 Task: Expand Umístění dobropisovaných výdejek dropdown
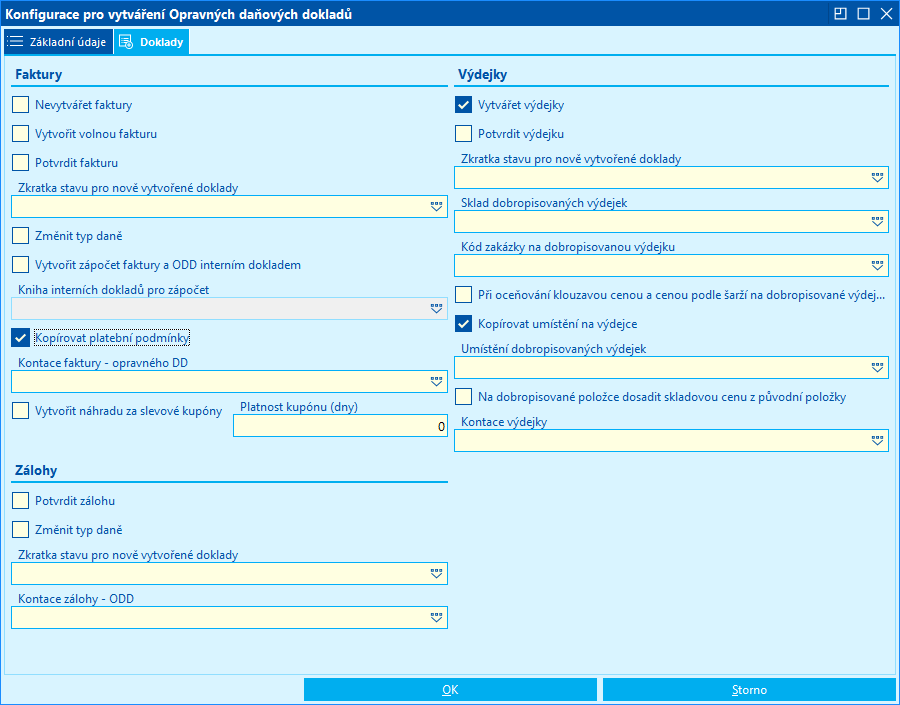pyautogui.click(x=877, y=367)
